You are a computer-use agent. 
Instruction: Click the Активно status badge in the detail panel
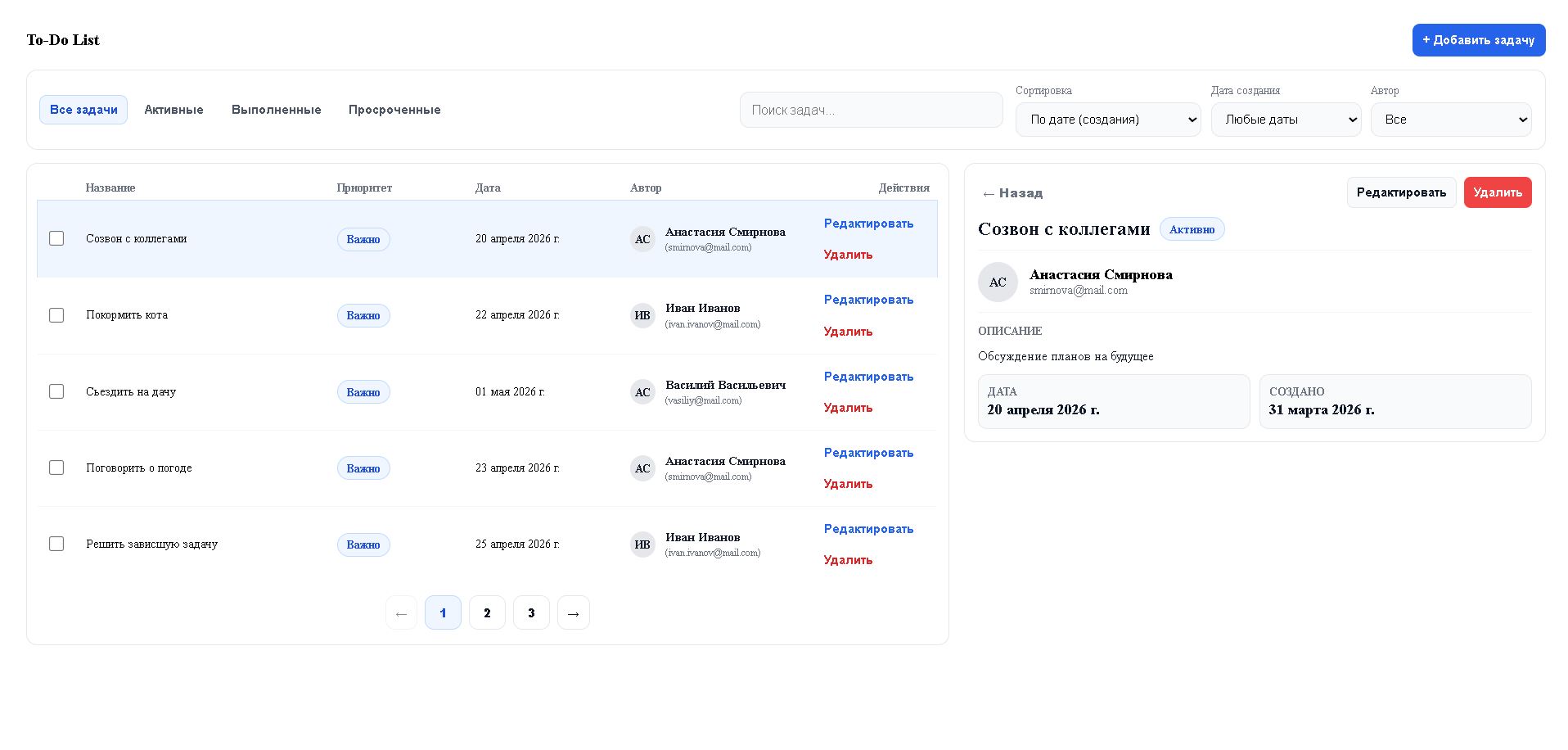[1192, 229]
